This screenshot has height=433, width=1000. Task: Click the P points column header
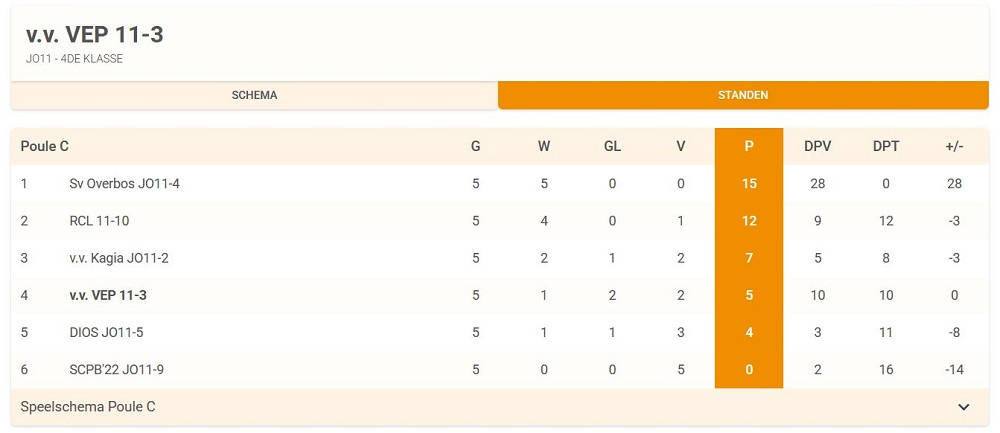(x=749, y=146)
